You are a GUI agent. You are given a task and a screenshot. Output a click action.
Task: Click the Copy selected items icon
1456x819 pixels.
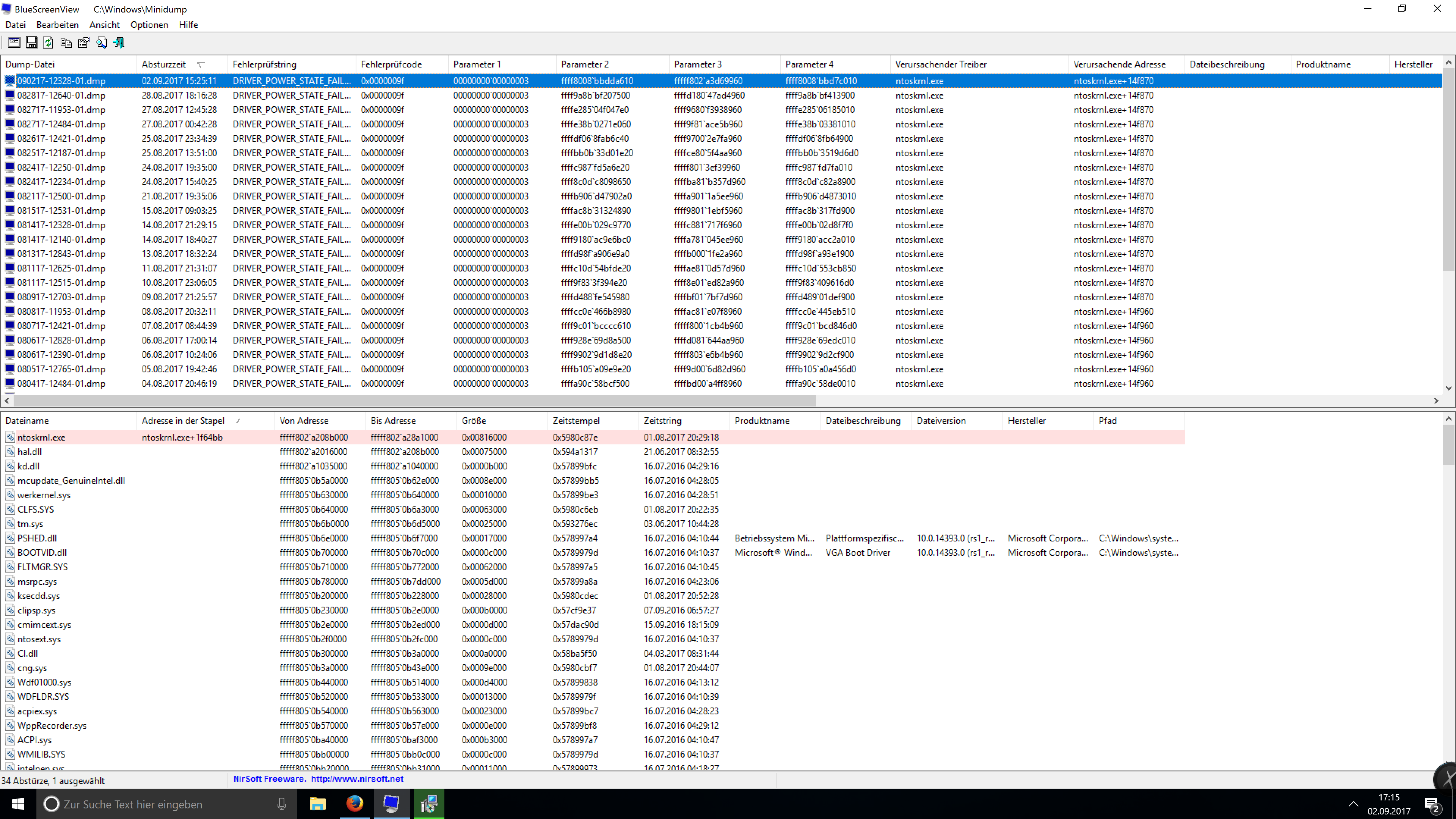[66, 42]
